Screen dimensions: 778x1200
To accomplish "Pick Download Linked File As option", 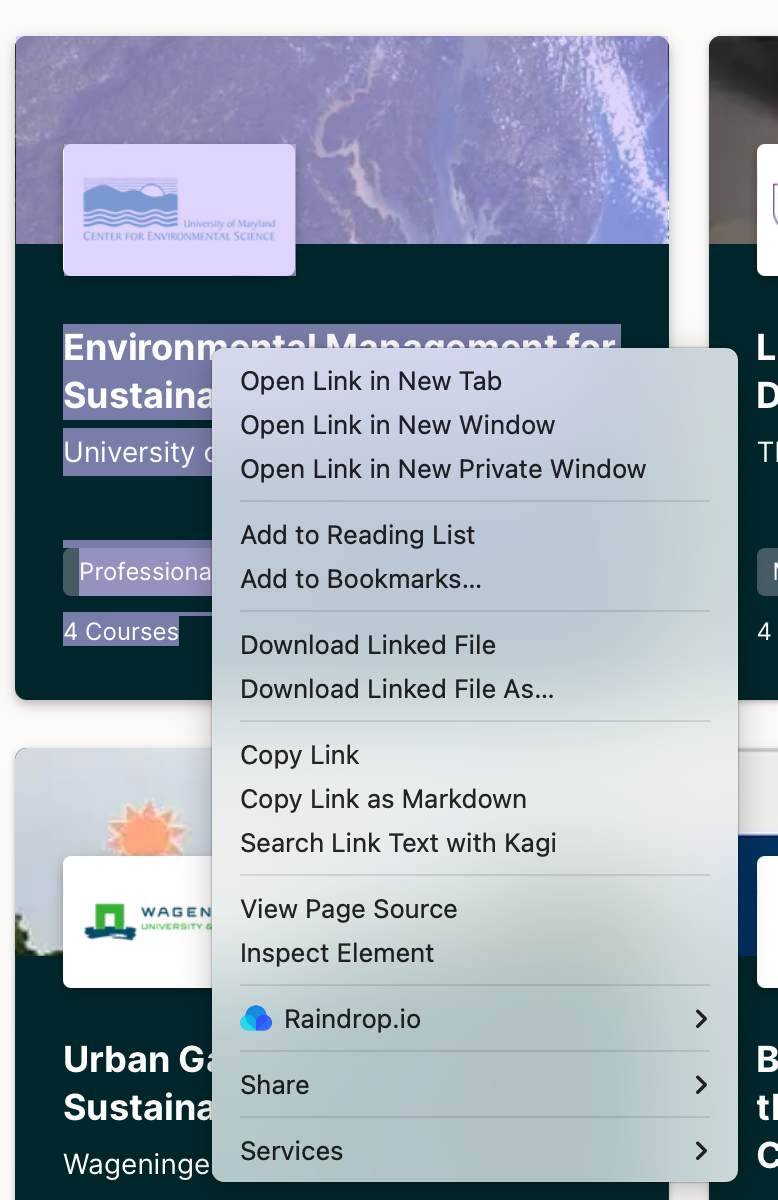I will coord(397,689).
